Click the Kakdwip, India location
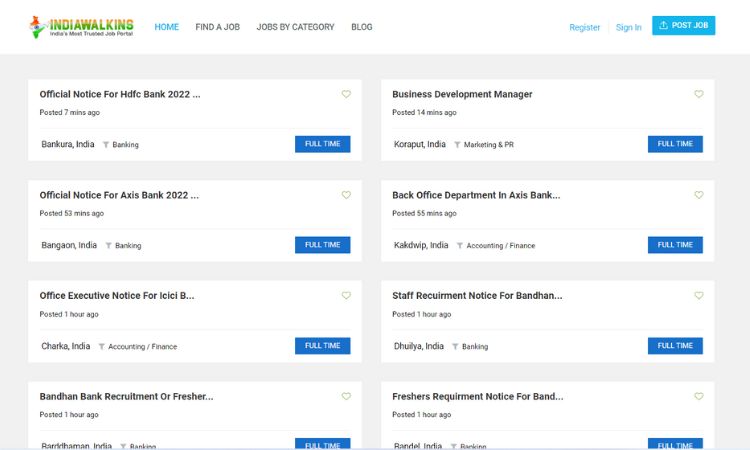This screenshot has width=750, height=450. pos(421,245)
